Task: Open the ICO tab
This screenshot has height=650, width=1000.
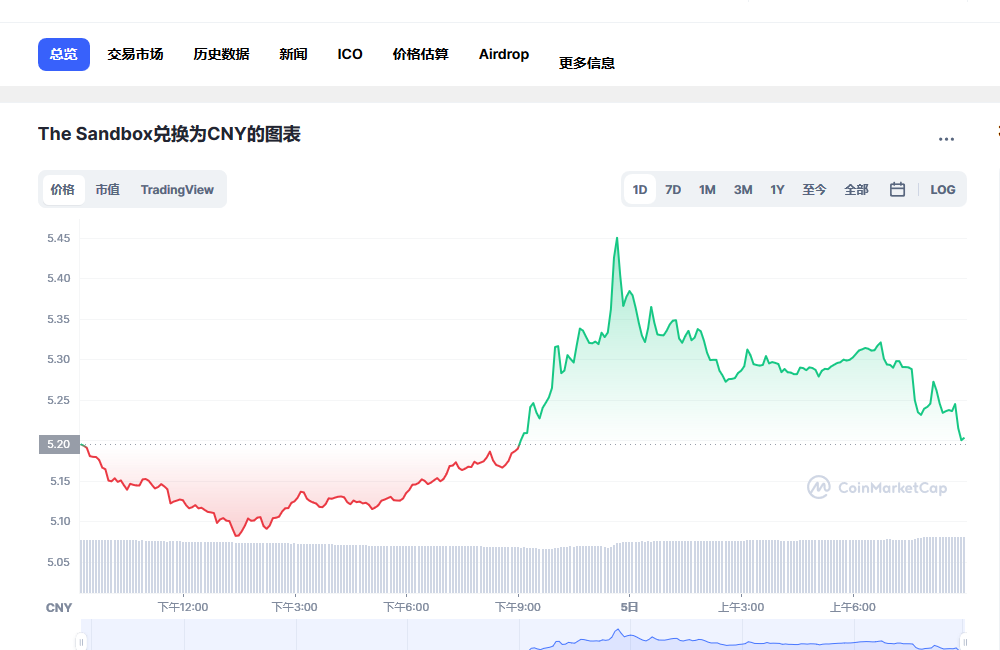Action: (x=350, y=54)
